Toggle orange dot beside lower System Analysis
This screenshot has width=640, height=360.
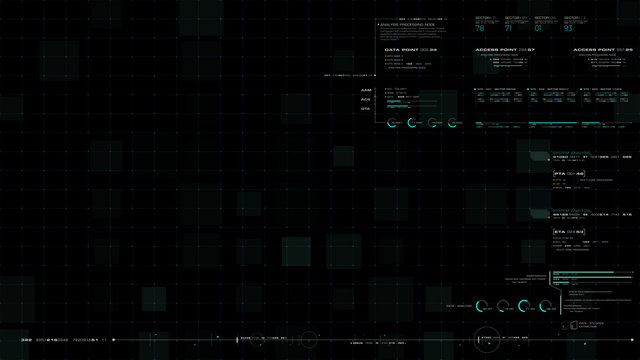click(549, 218)
